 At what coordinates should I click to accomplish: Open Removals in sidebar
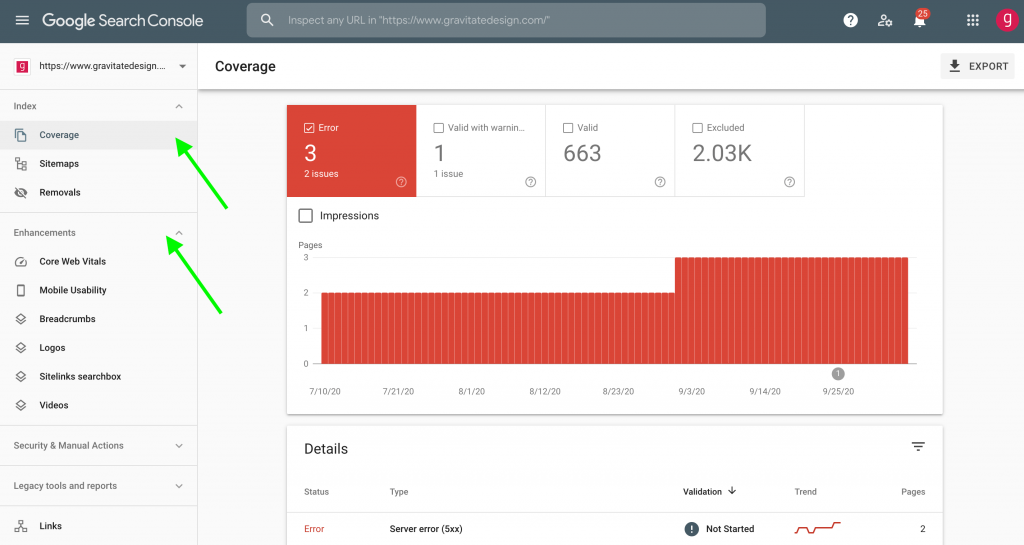(98, 193)
